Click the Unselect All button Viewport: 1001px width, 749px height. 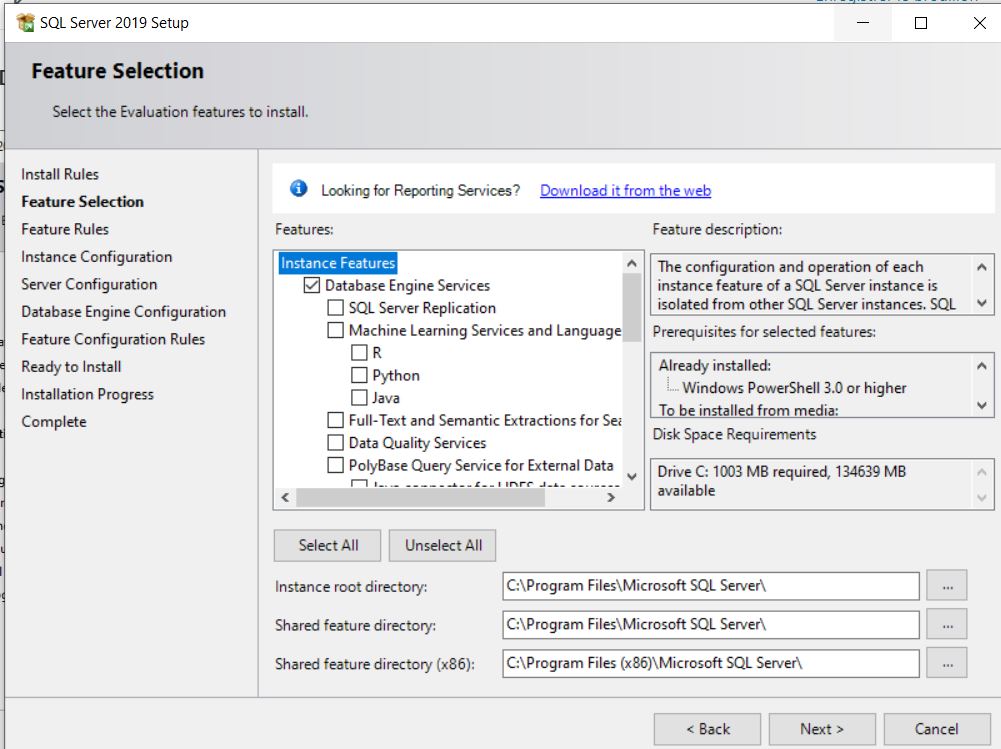coord(442,545)
